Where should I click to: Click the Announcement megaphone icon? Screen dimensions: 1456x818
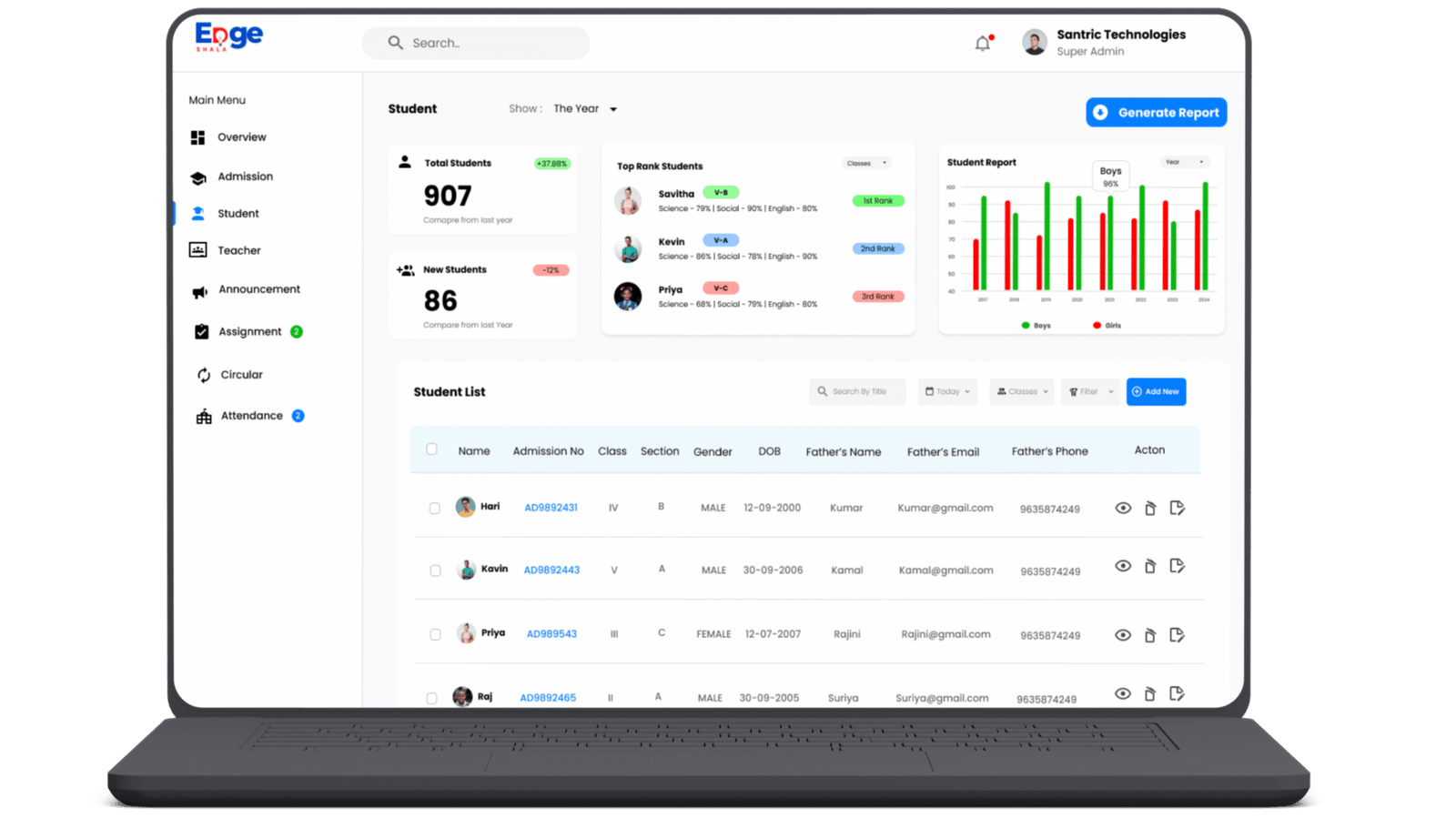[x=199, y=291]
